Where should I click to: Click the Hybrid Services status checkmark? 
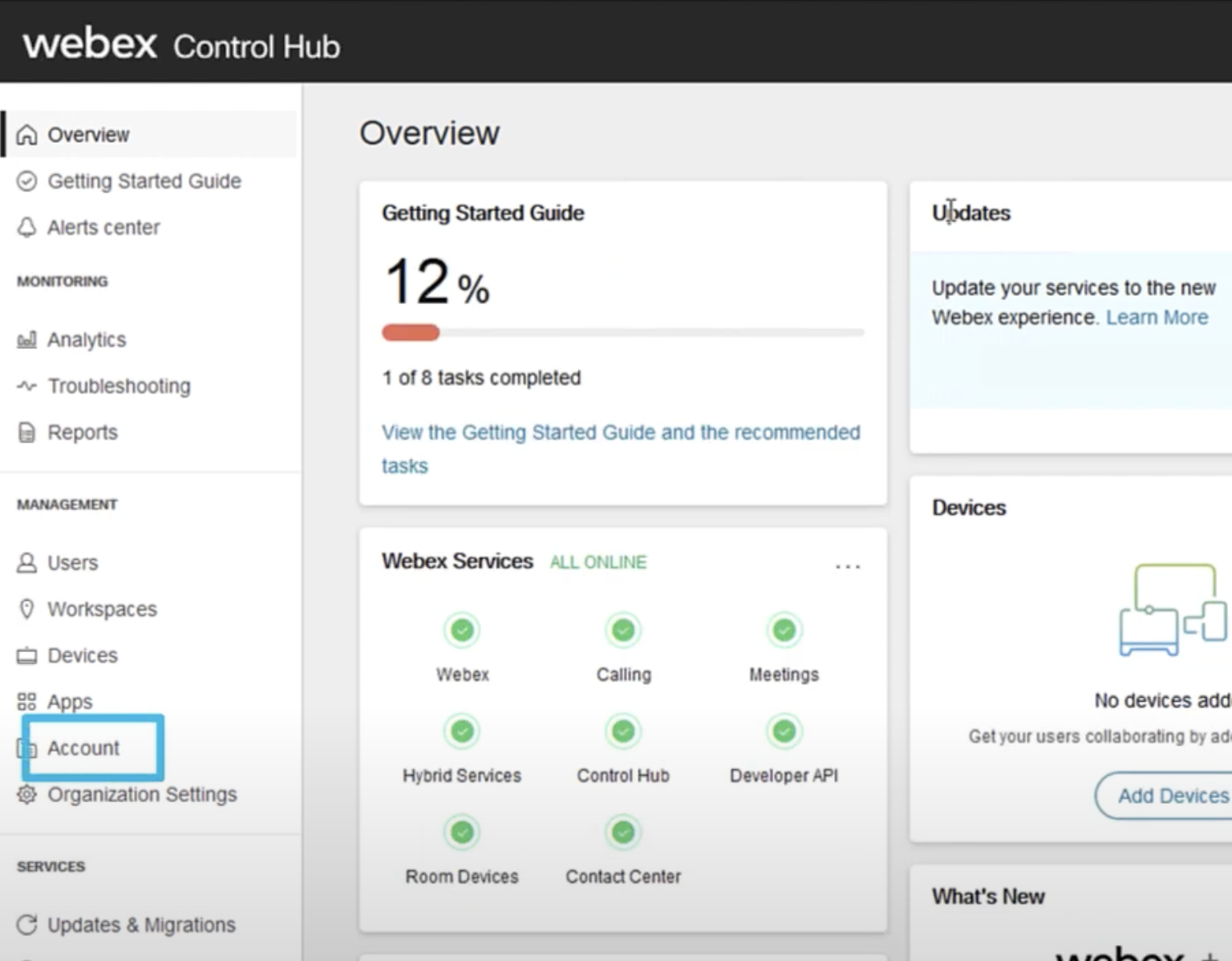pyautogui.click(x=462, y=732)
